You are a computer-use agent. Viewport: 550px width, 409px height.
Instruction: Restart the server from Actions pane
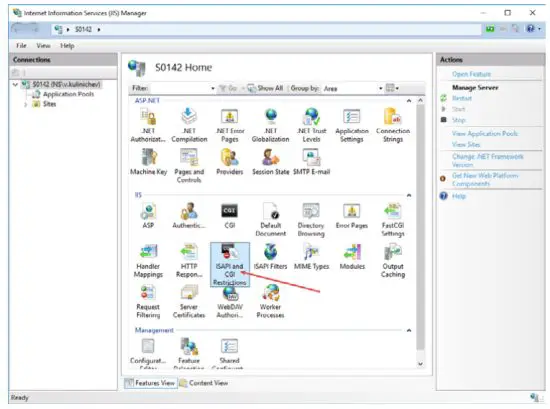462,98
